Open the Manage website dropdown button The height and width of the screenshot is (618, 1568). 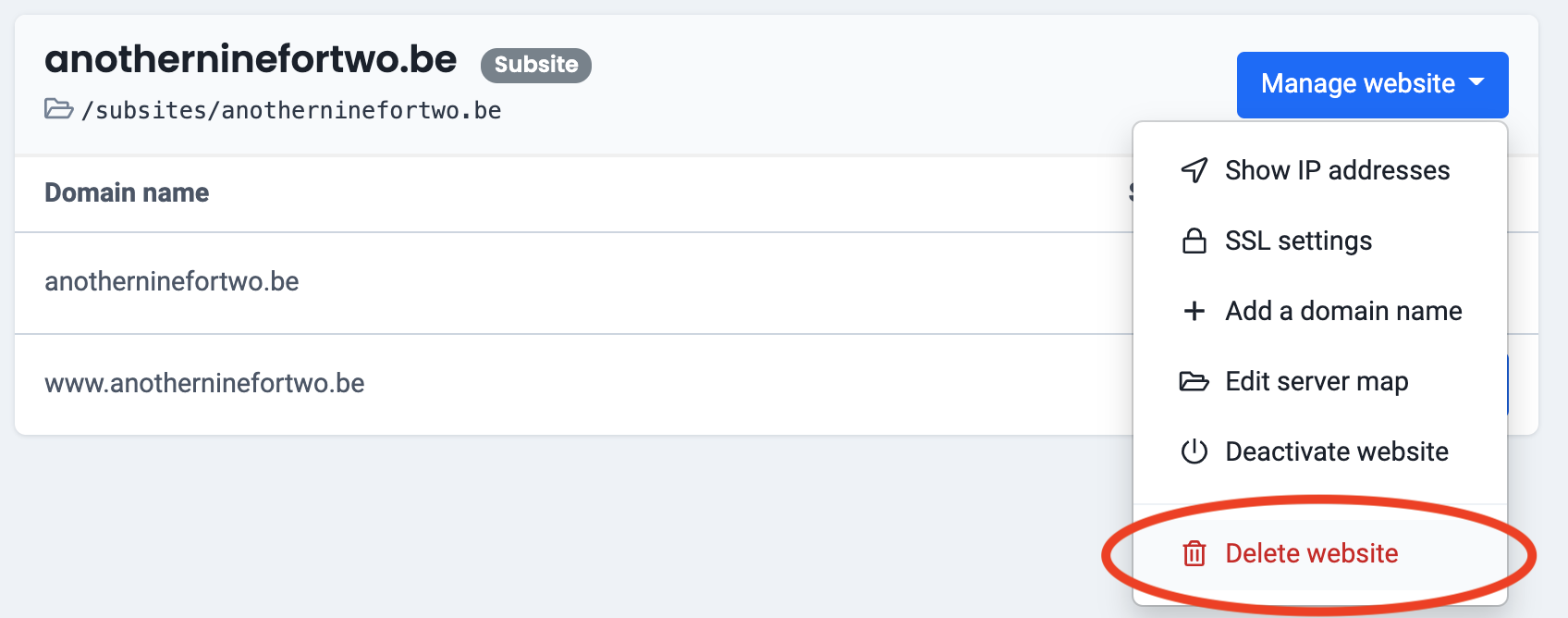pyautogui.click(x=1357, y=84)
